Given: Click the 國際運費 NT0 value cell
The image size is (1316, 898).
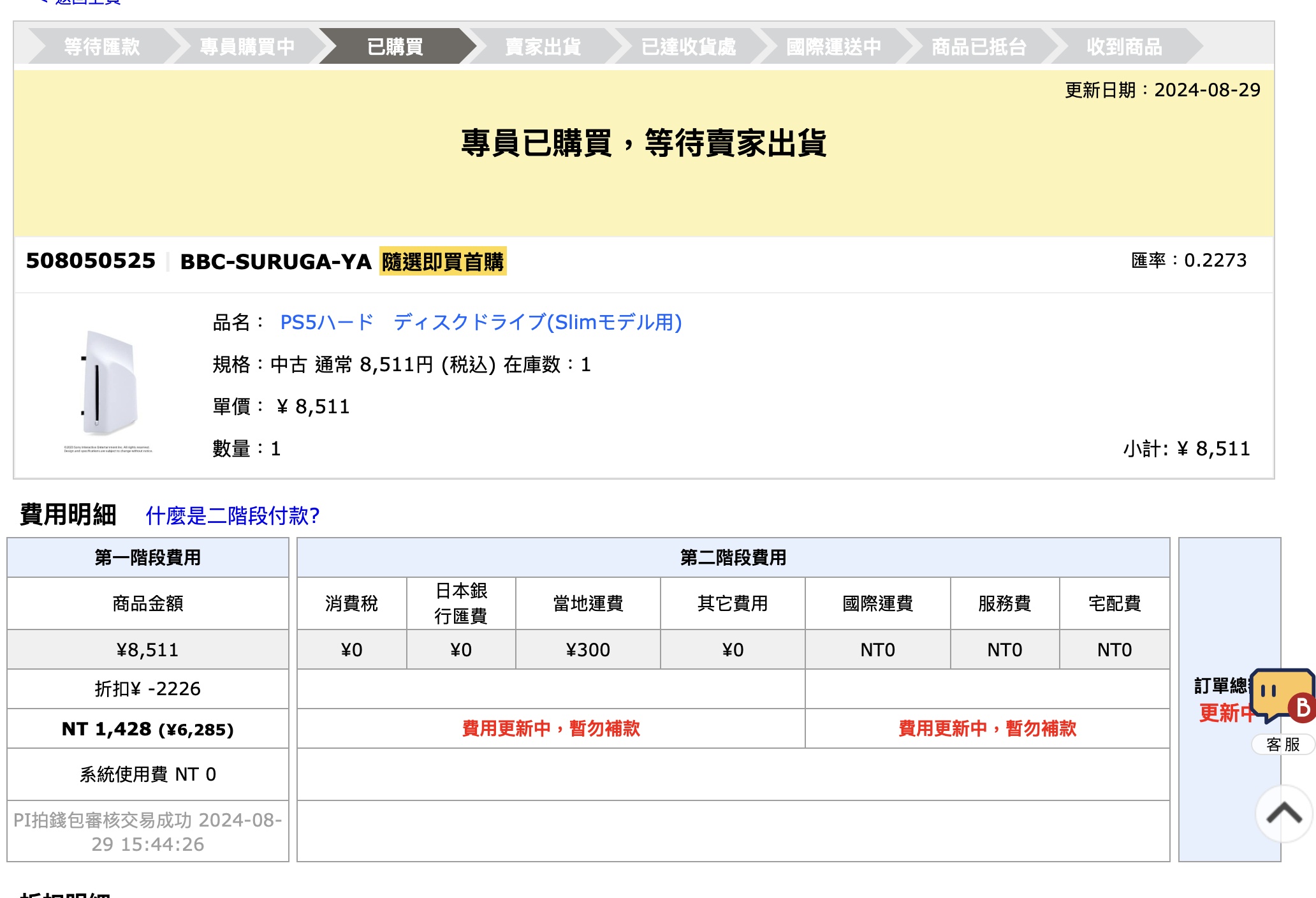Looking at the screenshot, I should (x=878, y=650).
